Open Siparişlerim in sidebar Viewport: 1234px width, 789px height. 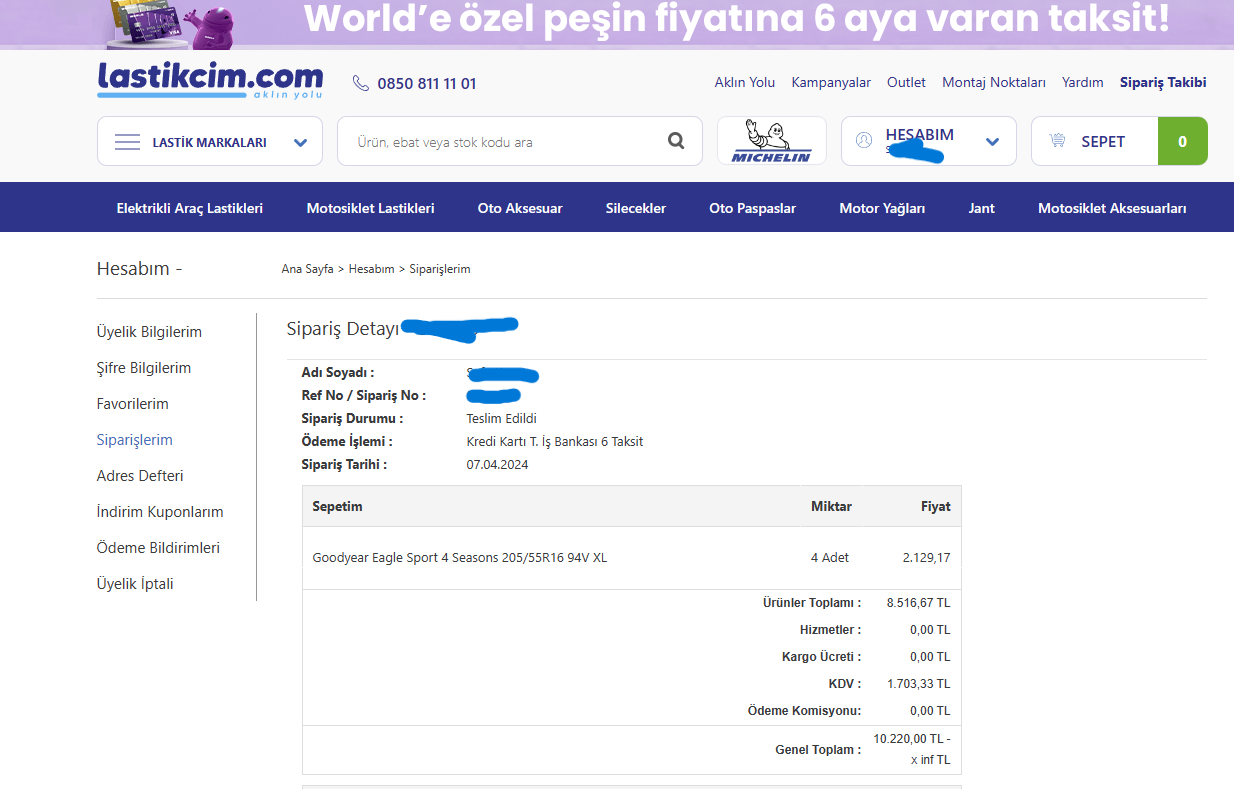(x=134, y=440)
